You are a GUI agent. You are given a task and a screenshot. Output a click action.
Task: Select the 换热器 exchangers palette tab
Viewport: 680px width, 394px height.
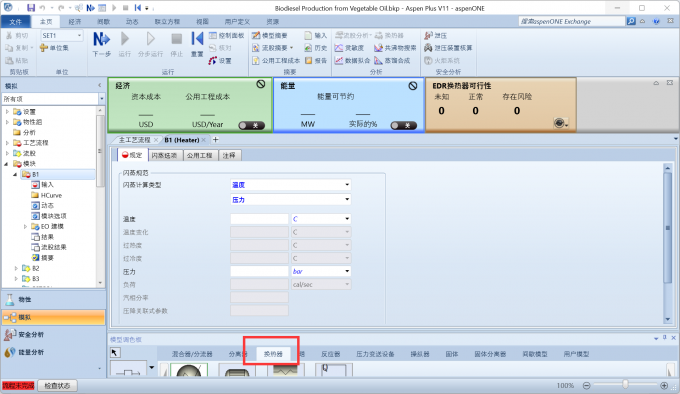(x=273, y=354)
